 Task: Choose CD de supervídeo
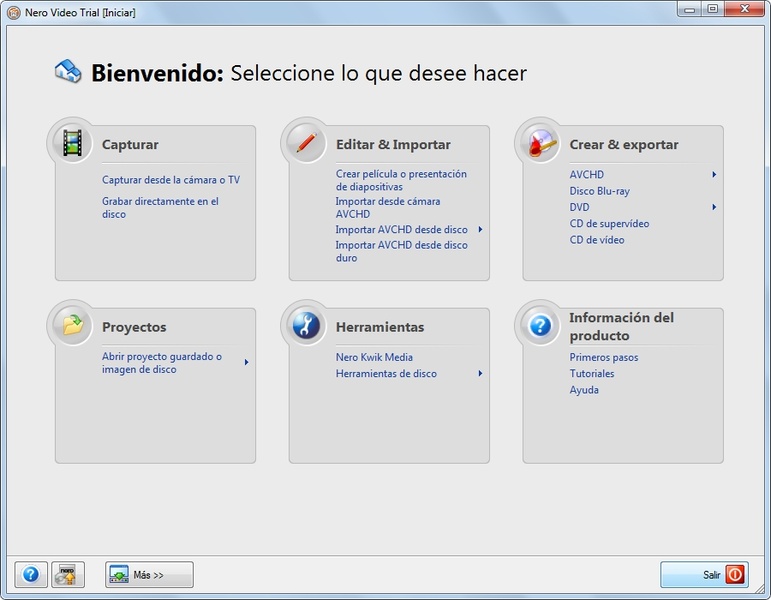coord(609,224)
